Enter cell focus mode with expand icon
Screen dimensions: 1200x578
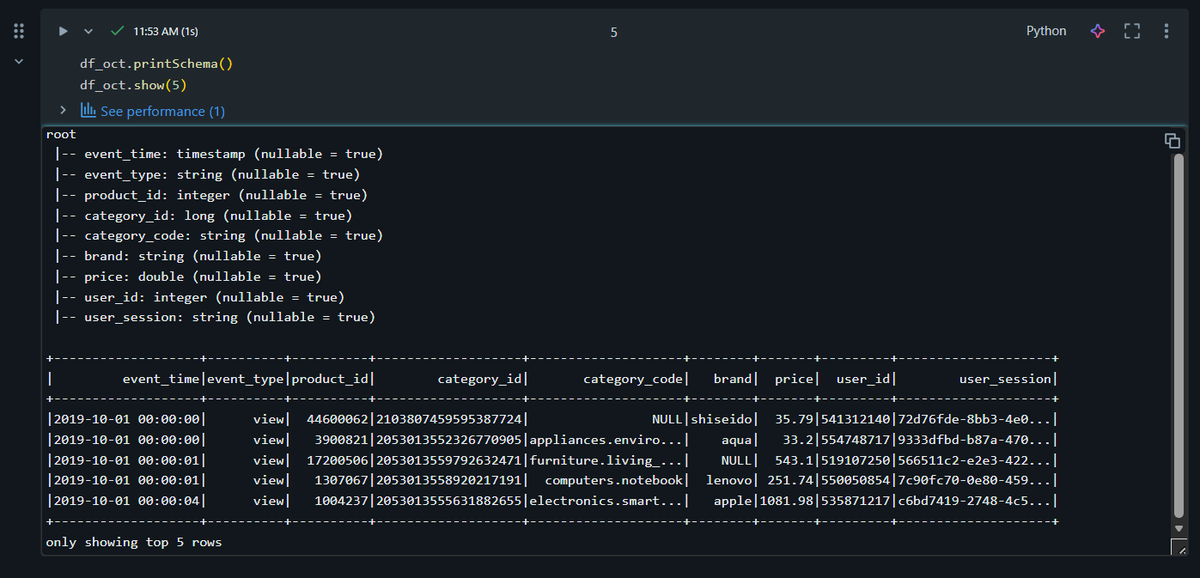tap(1132, 31)
